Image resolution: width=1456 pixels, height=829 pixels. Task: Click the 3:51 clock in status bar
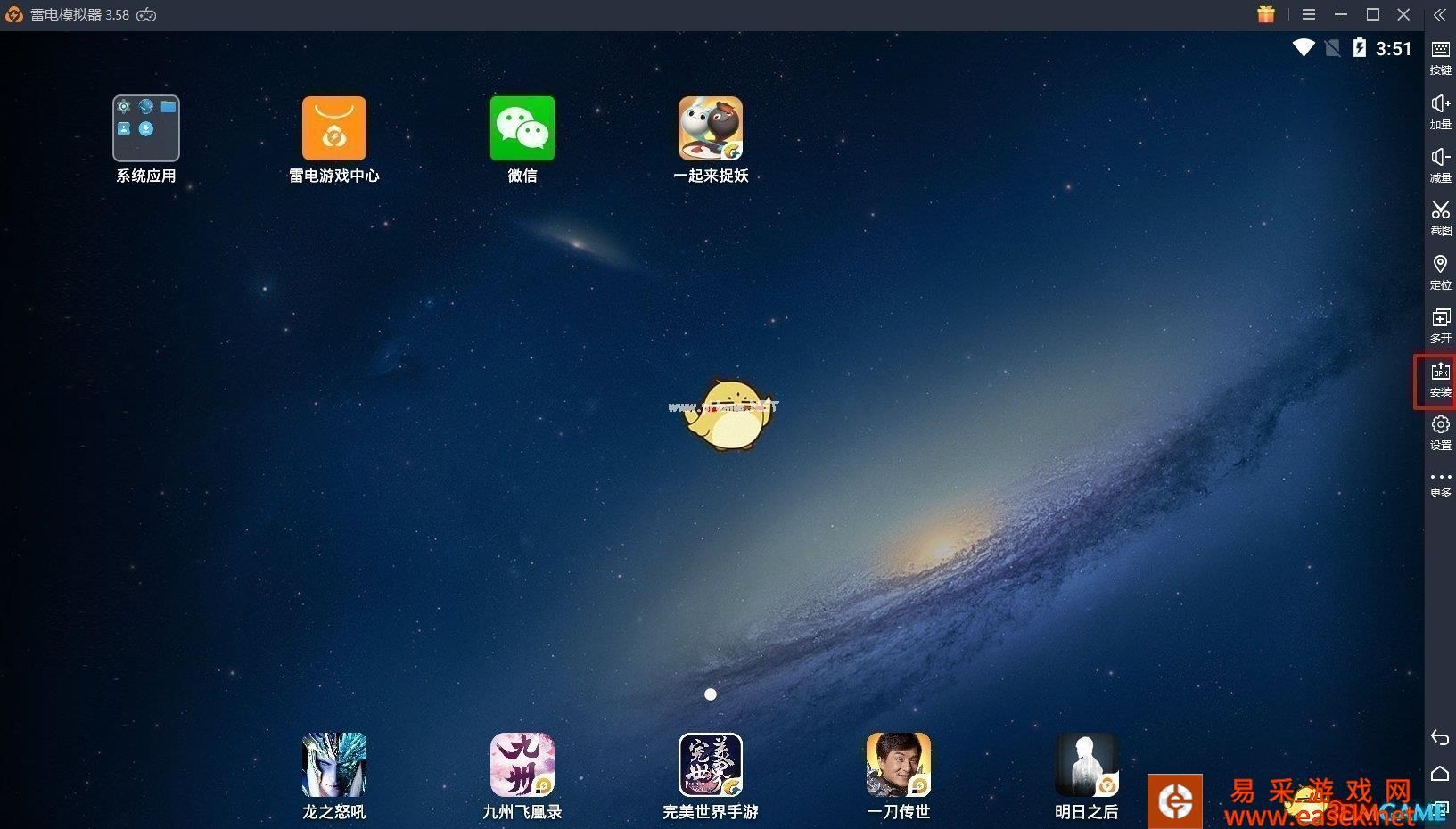click(x=1394, y=49)
